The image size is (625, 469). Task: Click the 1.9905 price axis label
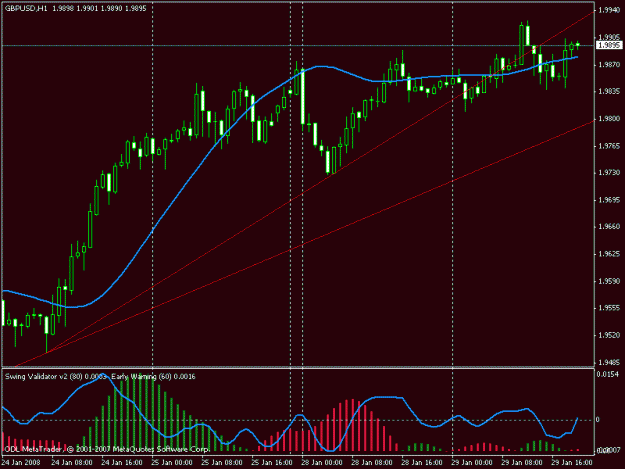pos(609,37)
